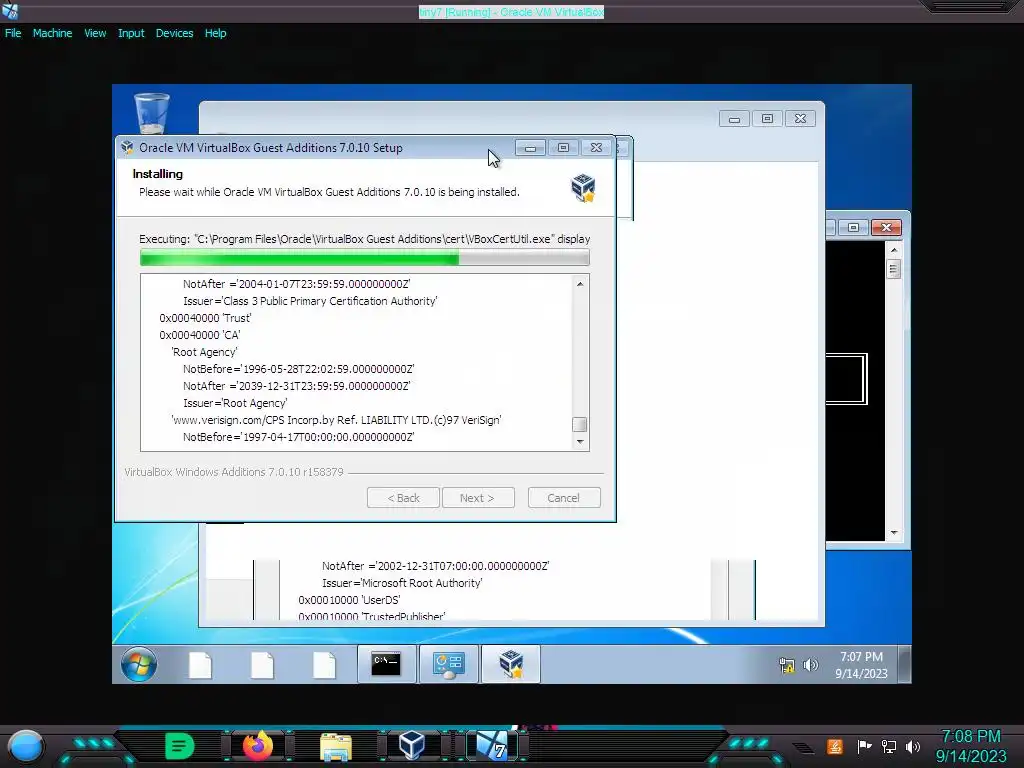The image size is (1024, 768).
Task: Switch to Control Panel taskbar item
Action: click(x=449, y=664)
